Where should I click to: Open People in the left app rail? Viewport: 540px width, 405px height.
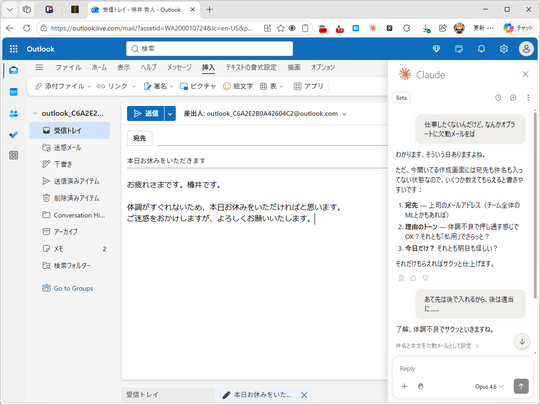(13, 113)
